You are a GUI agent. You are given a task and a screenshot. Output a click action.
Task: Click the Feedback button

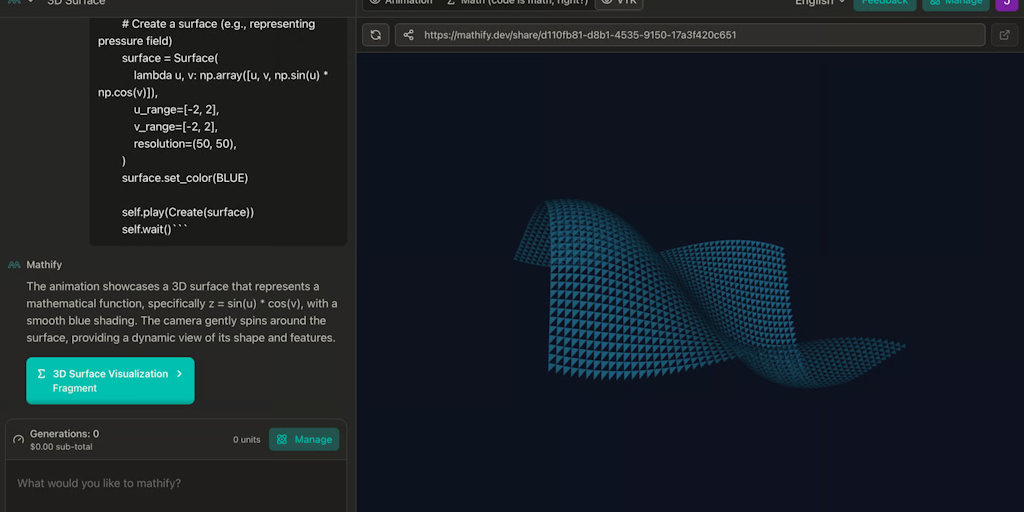tap(884, 2)
